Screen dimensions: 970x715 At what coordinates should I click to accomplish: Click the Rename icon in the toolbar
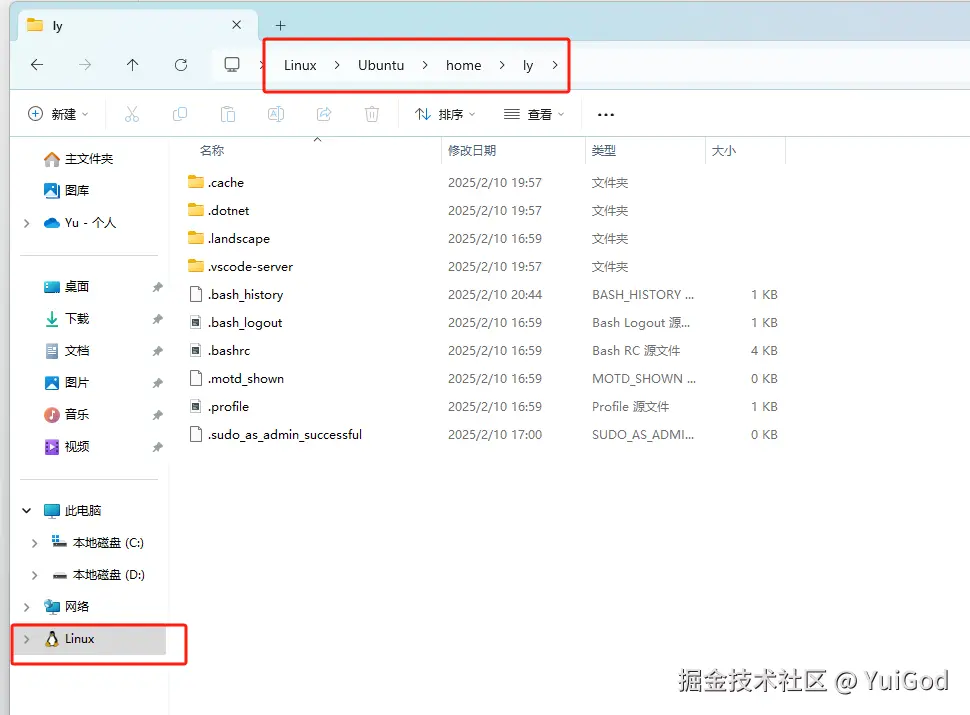276,114
